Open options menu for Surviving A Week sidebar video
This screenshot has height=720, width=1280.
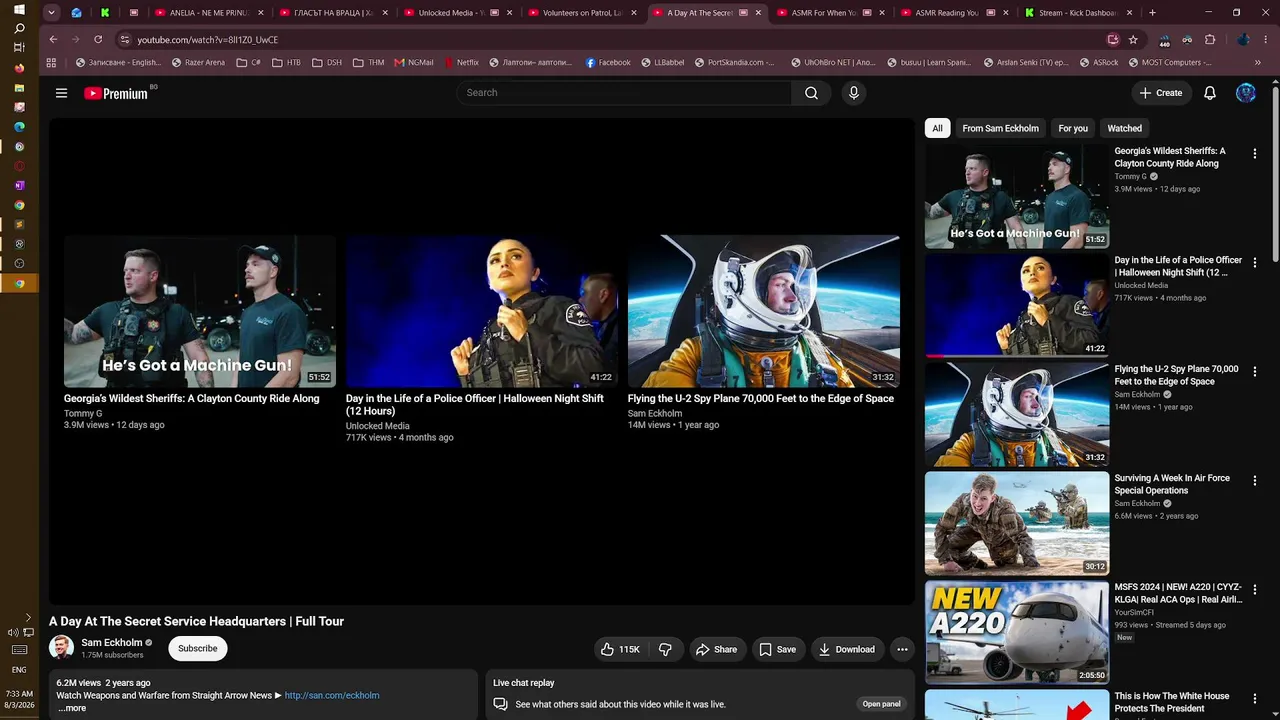(1255, 481)
